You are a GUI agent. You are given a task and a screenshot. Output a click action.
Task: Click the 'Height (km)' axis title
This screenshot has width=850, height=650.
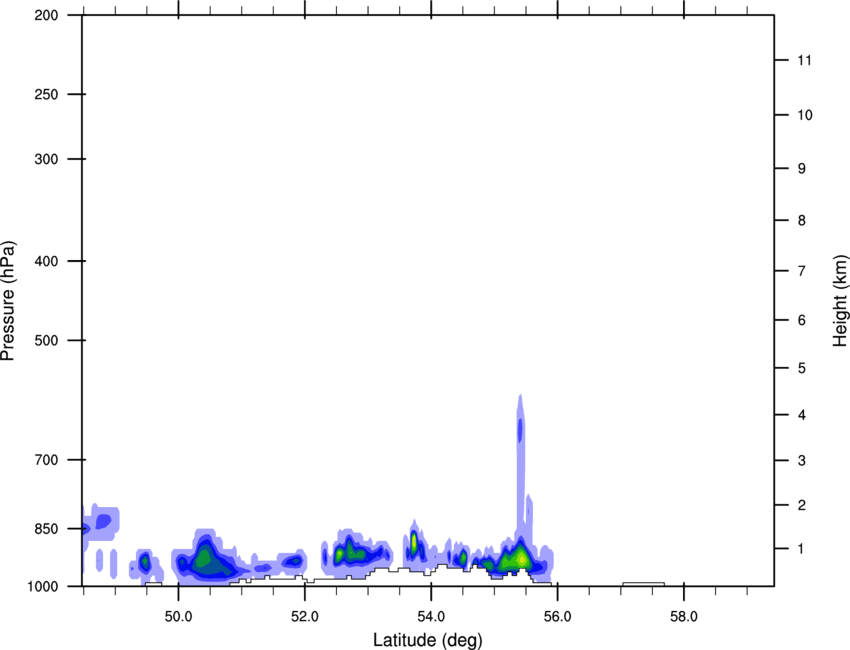(x=840, y=301)
